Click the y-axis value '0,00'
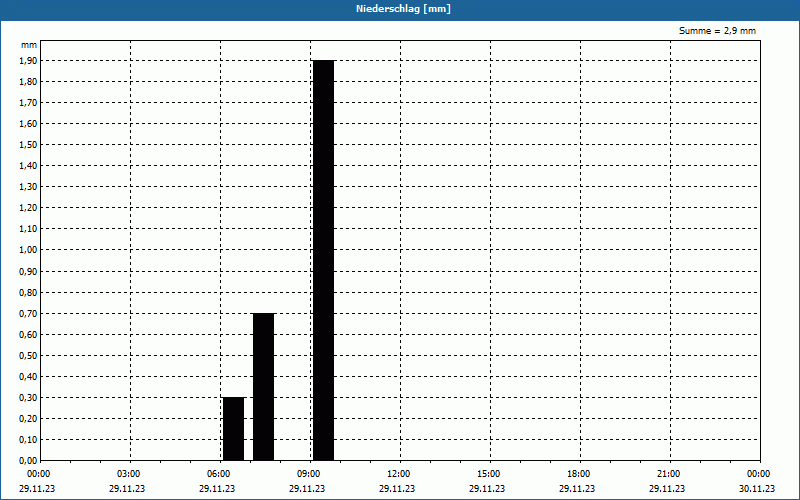 pos(28,461)
